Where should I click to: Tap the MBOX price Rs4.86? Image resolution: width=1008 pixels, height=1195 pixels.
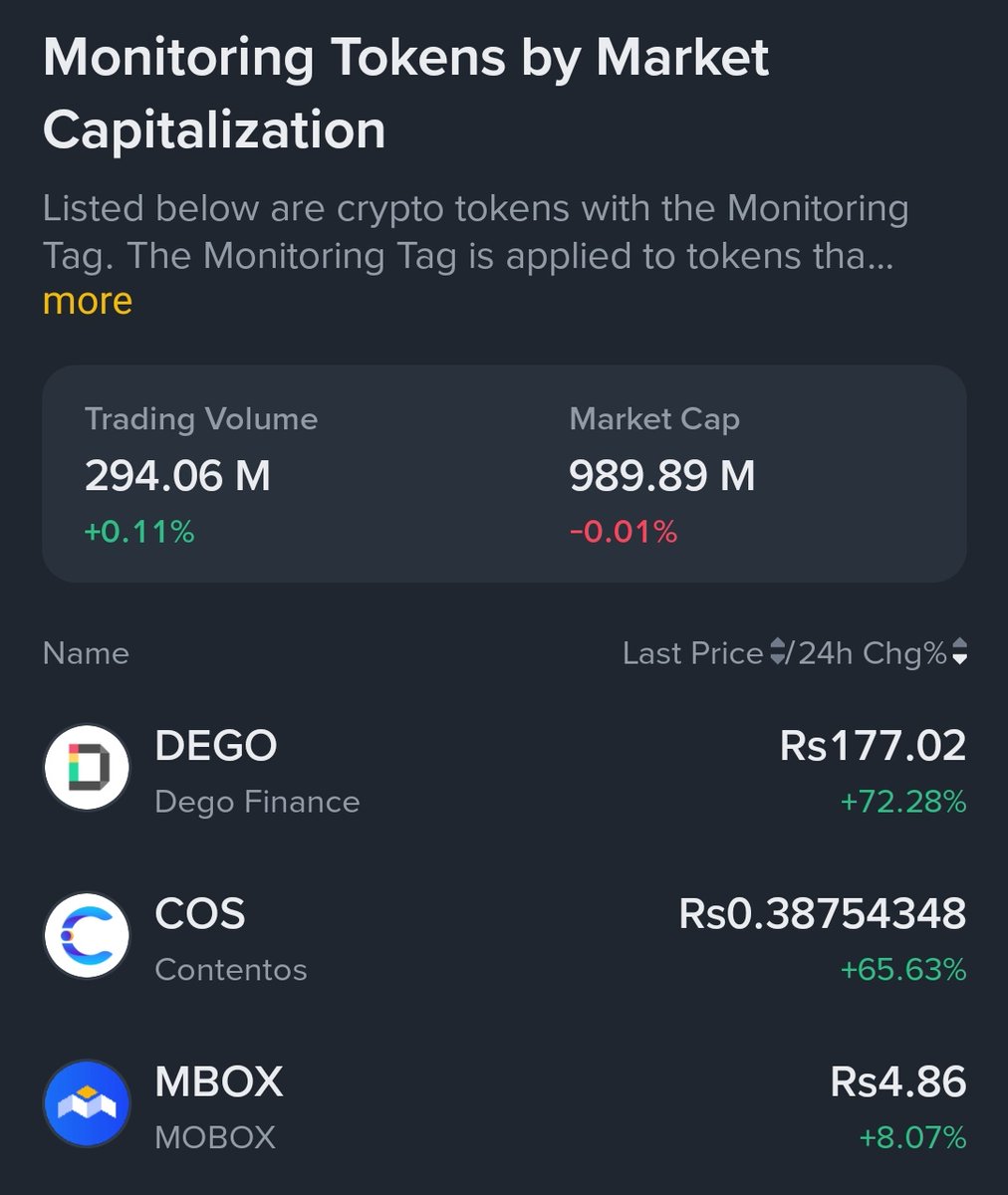click(897, 1081)
